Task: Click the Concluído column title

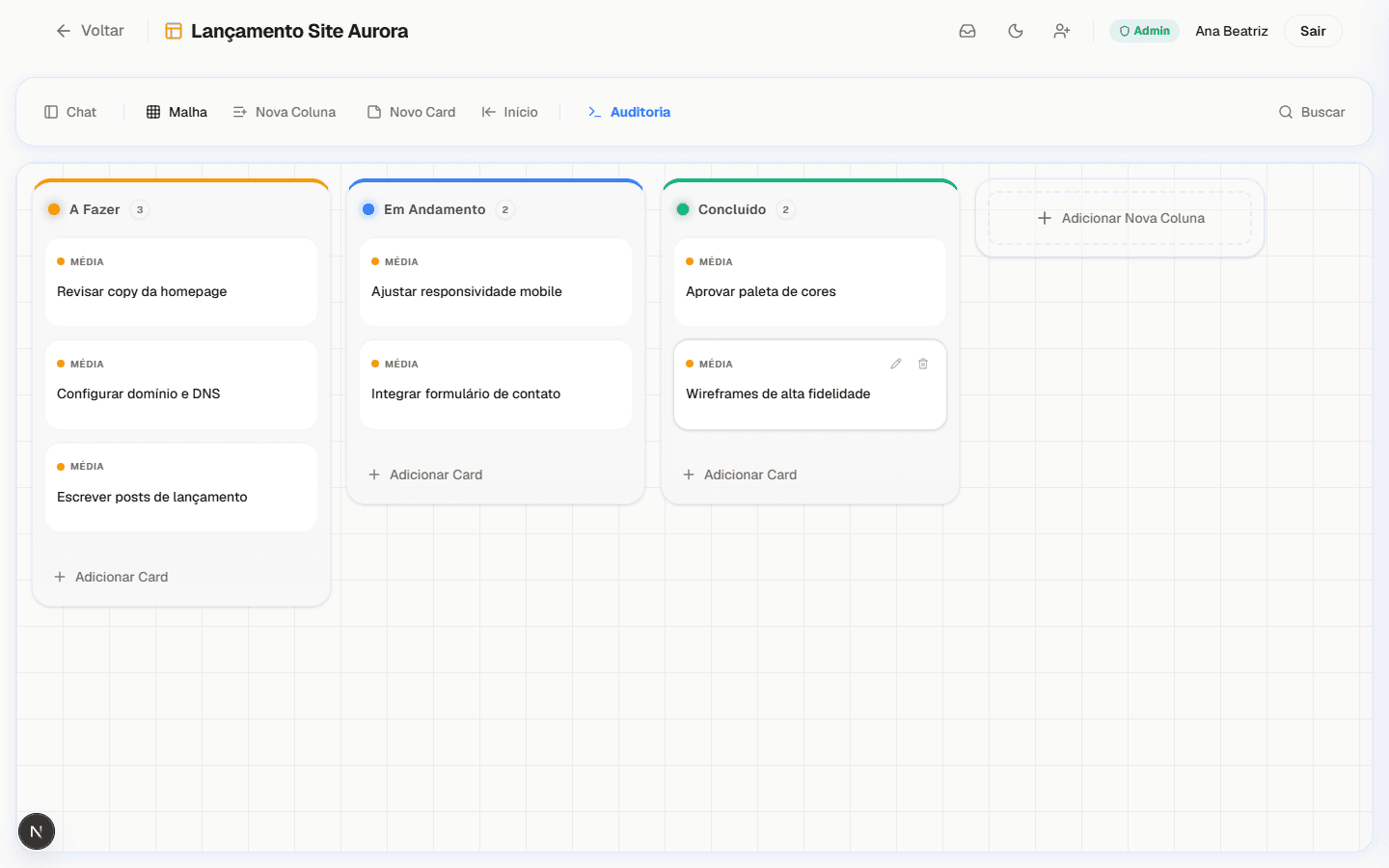Action: point(732,209)
